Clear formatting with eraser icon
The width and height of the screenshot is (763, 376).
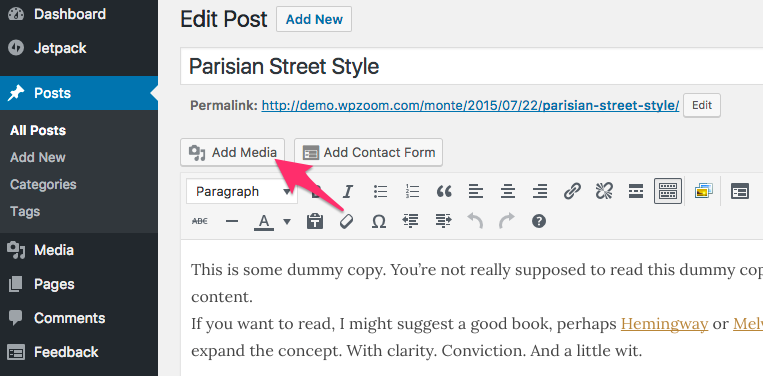point(346,221)
